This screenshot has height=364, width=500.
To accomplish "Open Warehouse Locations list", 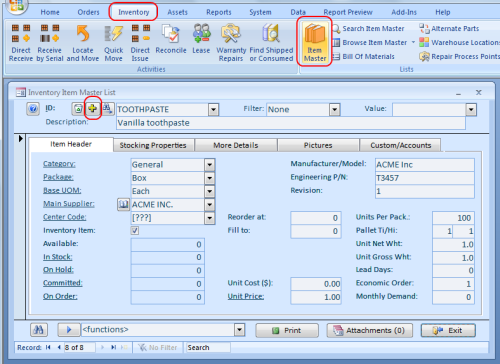I will tap(459, 43).
